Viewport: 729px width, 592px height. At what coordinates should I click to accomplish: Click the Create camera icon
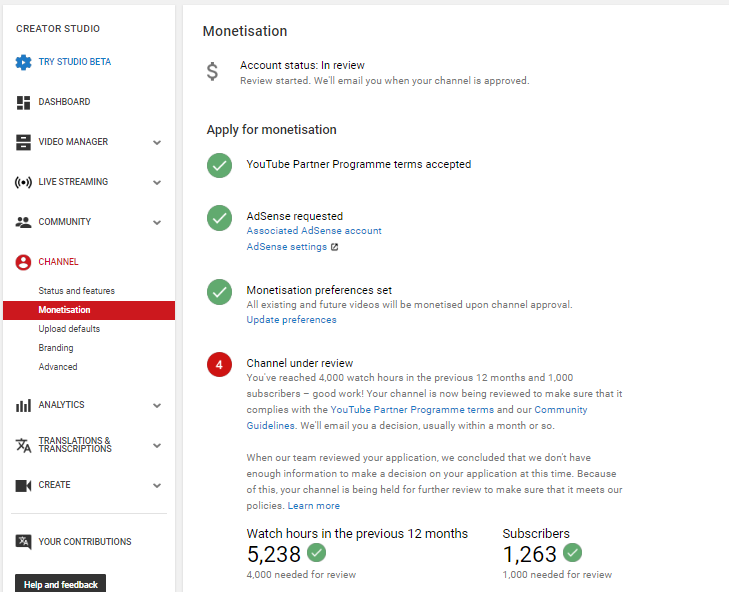tap(23, 486)
